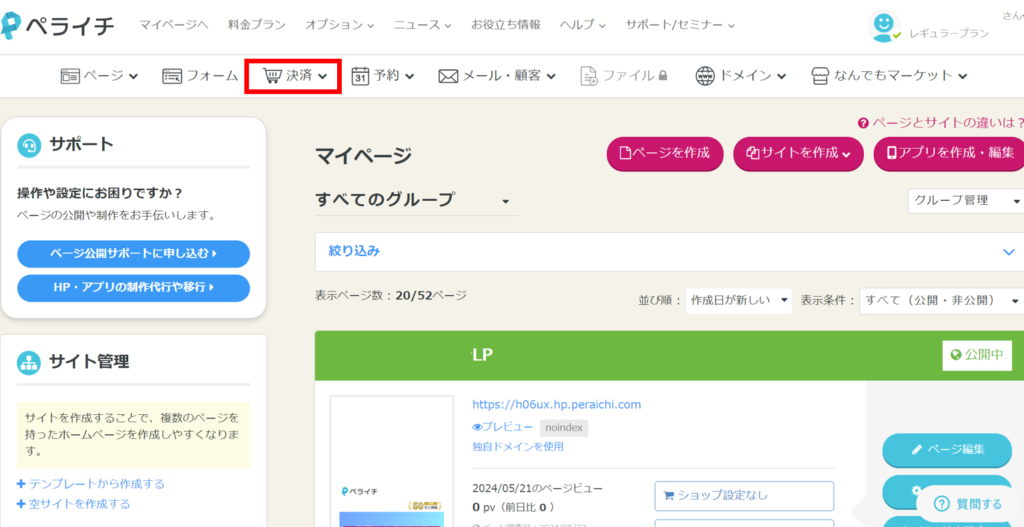Screen dimensions: 1024x527
Task: Open the ヘルプ menu
Action: tap(582, 24)
